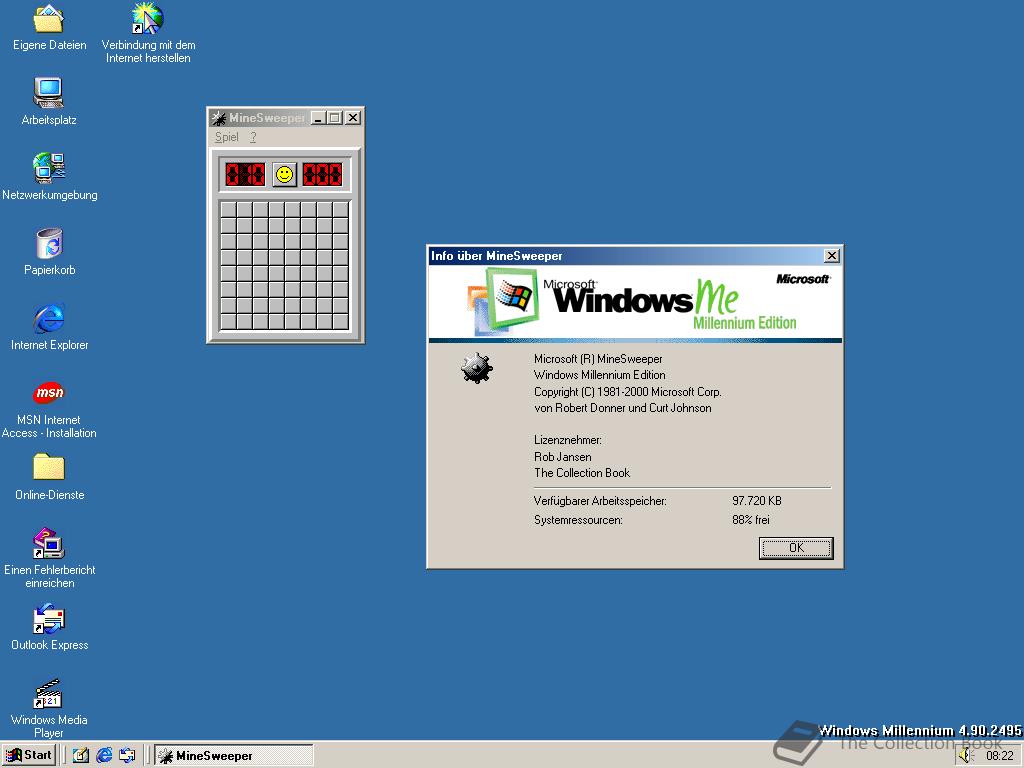Click OK in Info über MineSweeper dialog

tap(796, 548)
